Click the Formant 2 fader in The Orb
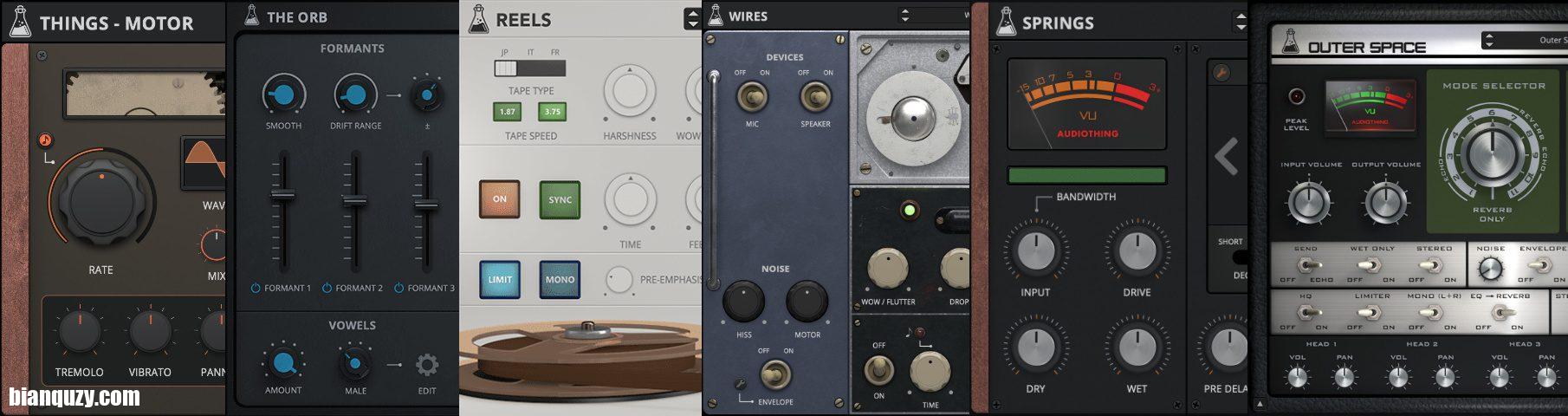The image size is (1568, 416). pos(354,200)
